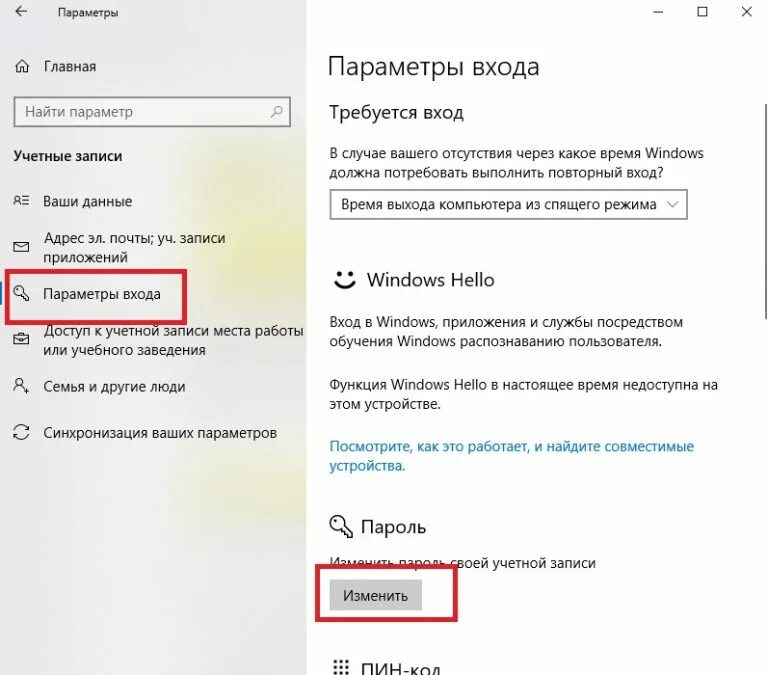Screen dimensions: 768x675
Task: Click the Семья и другие люди icon
Action: (x=21, y=386)
